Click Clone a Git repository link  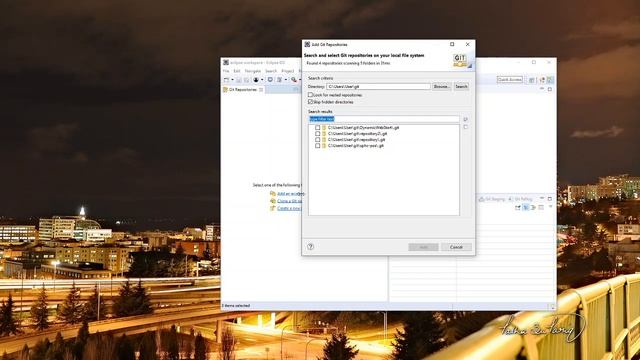289,201
